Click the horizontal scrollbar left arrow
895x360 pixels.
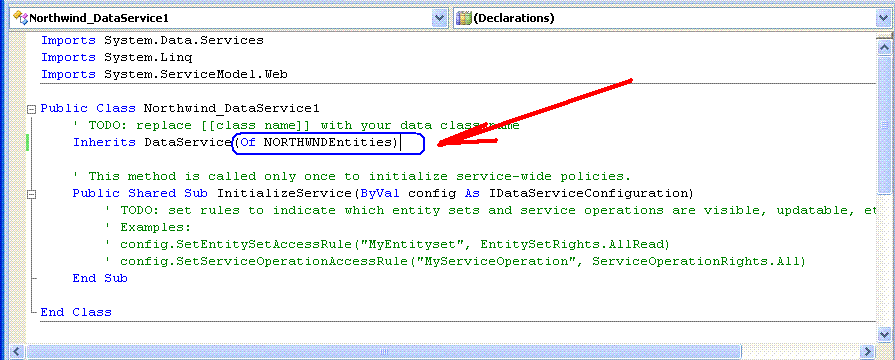18,350
